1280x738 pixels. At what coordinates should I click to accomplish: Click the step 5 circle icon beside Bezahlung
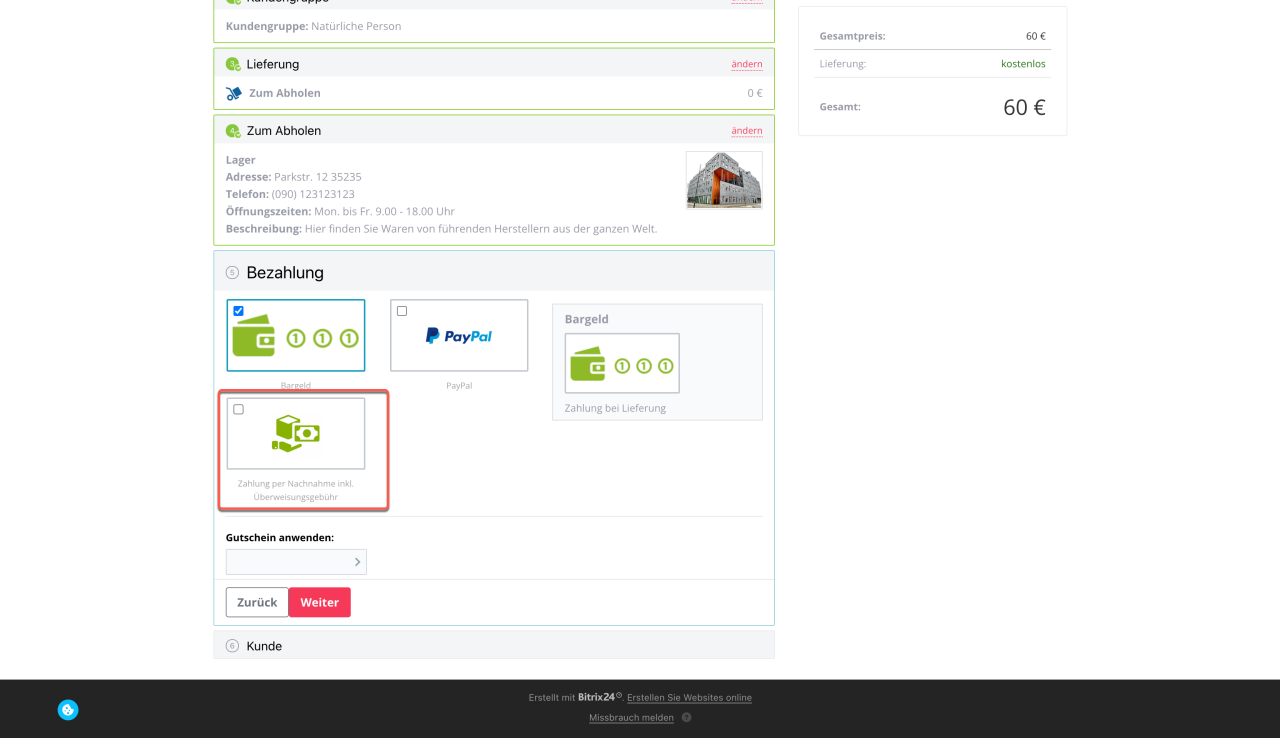pyautogui.click(x=233, y=273)
